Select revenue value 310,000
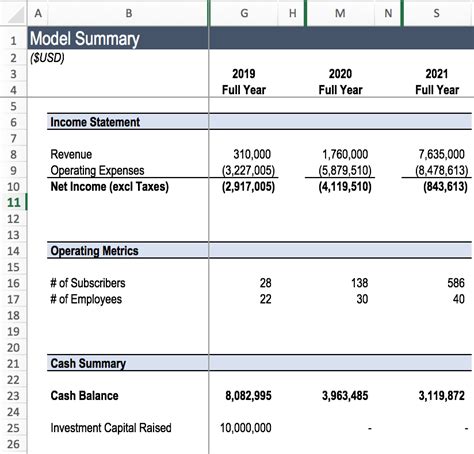The image size is (474, 454). point(252,154)
